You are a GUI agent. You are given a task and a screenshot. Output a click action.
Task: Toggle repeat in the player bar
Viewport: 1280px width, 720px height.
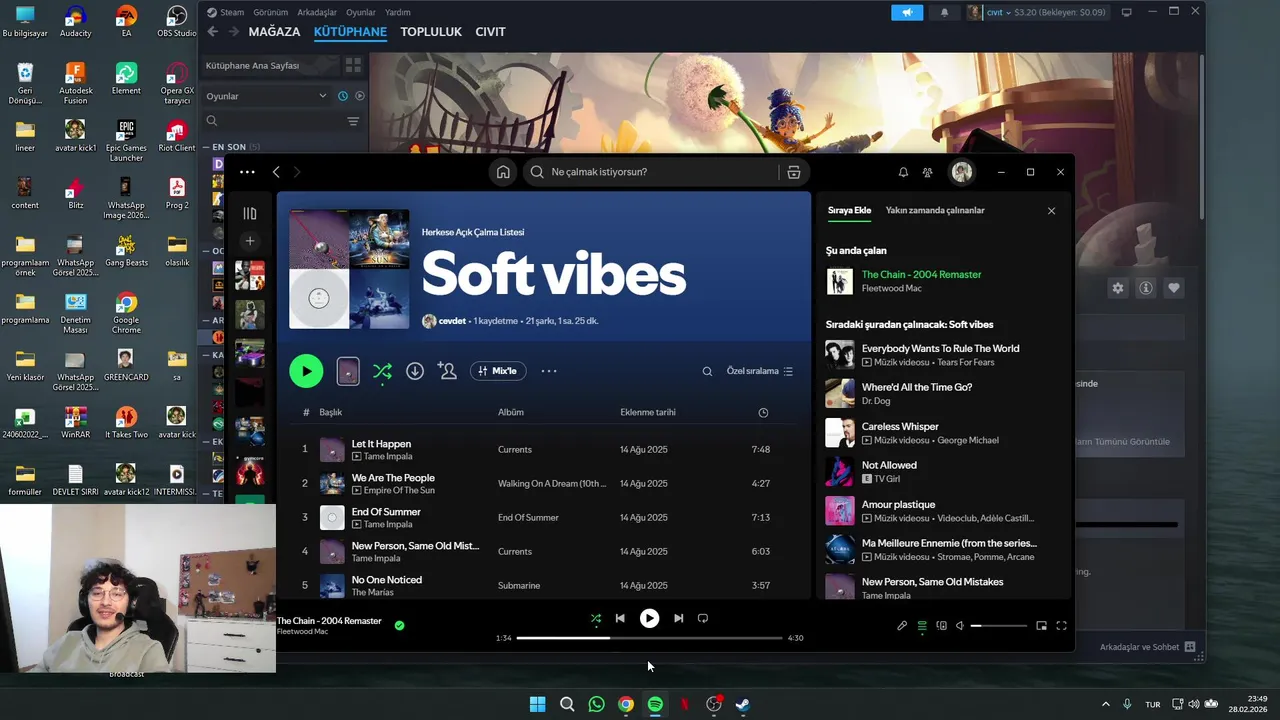tap(703, 618)
